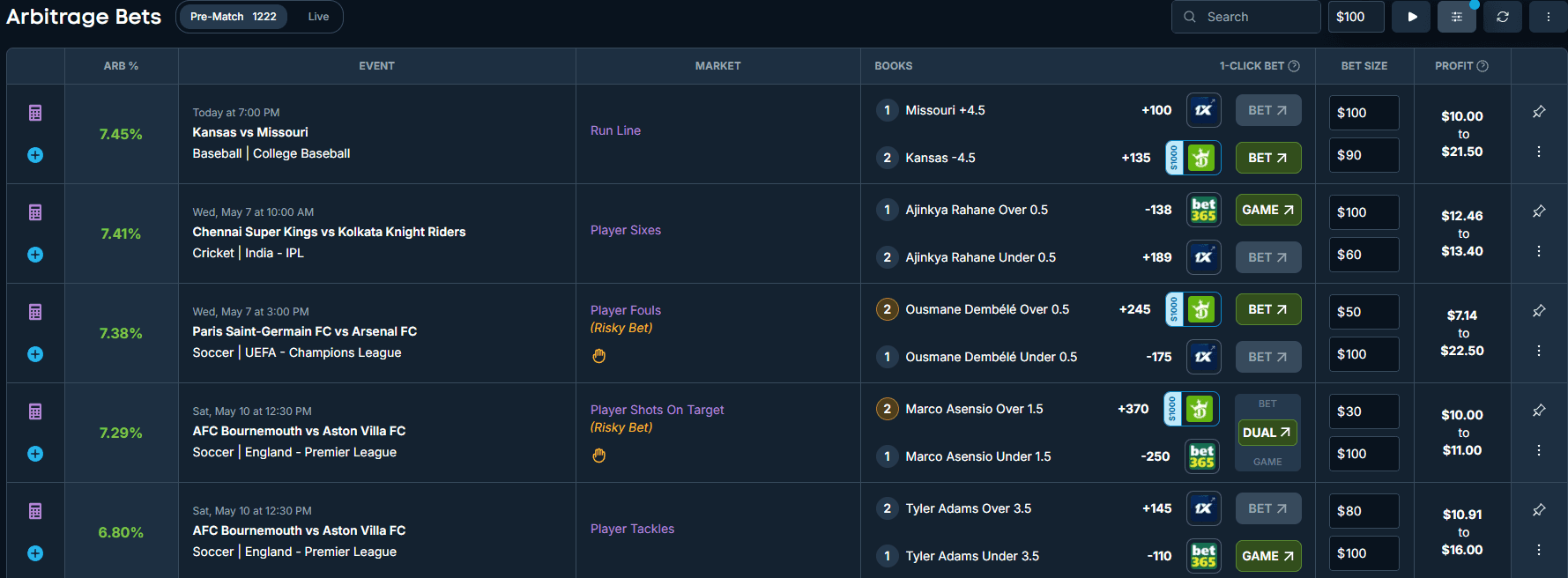Open calculator for Player Tackles row
The width and height of the screenshot is (1568, 578).
click(x=35, y=511)
